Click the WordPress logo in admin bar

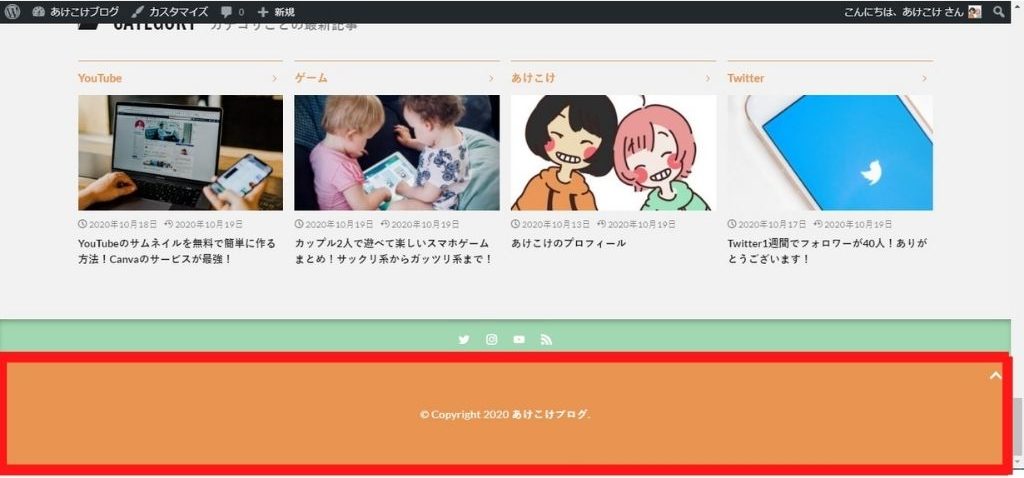point(12,12)
